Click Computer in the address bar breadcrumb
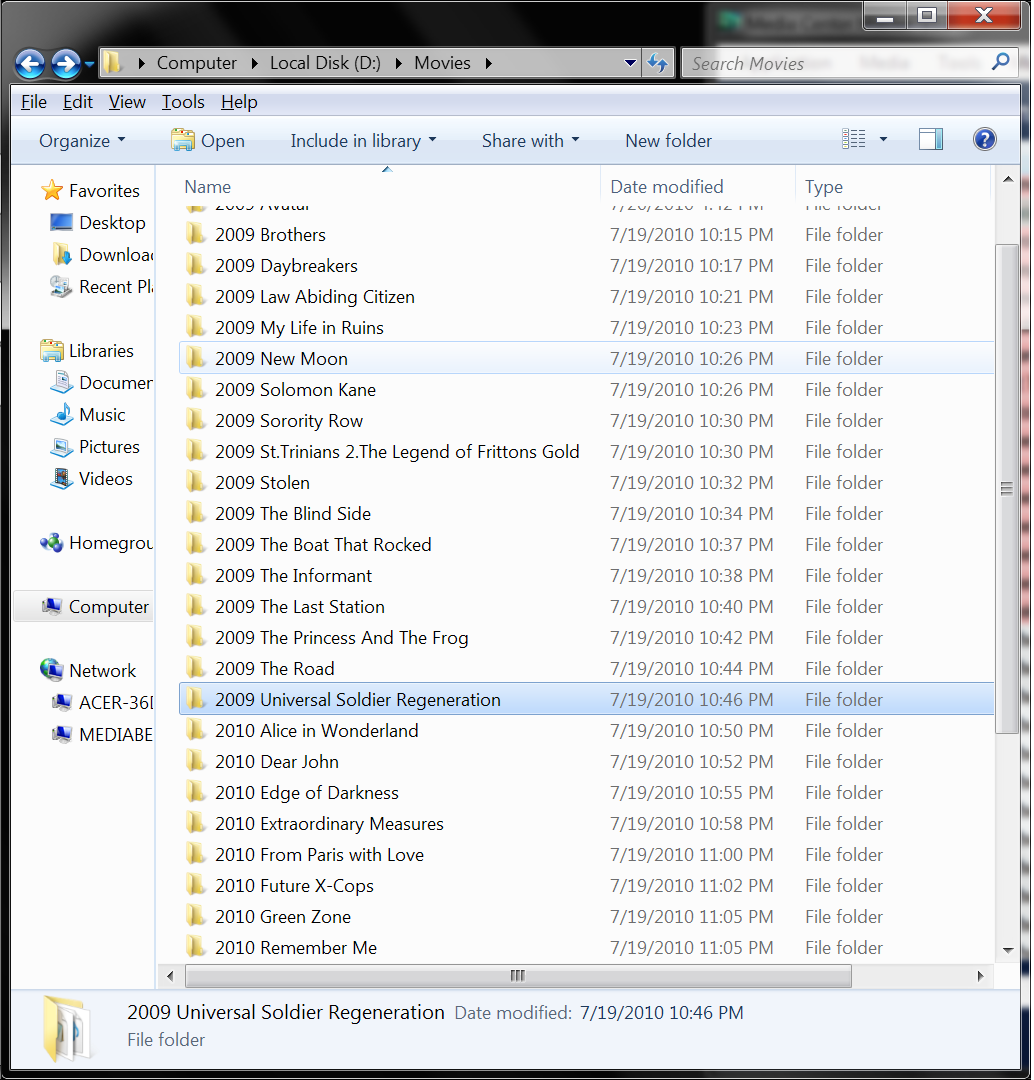This screenshot has height=1080, width=1034. point(197,63)
